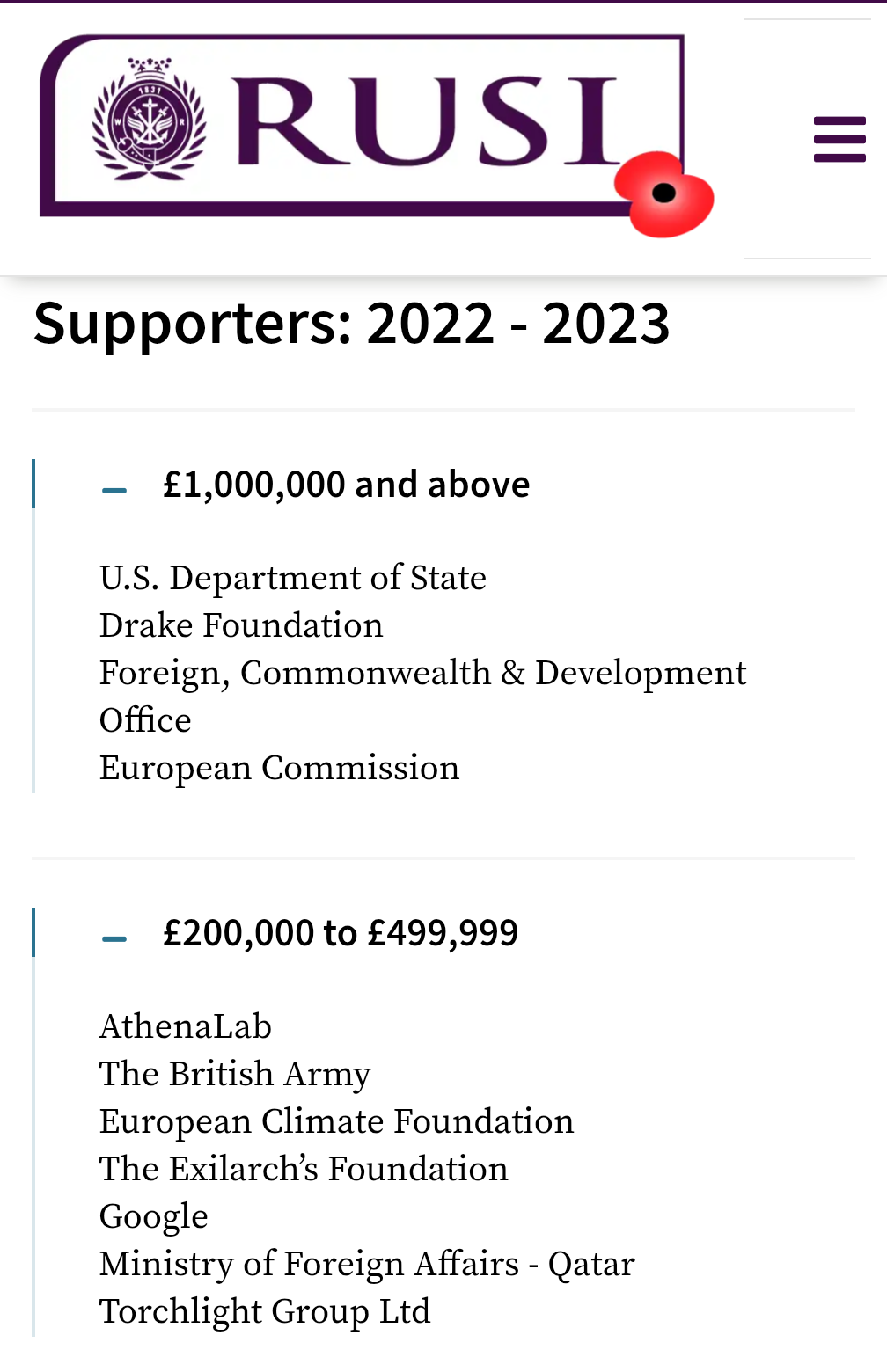Image resolution: width=887 pixels, height=1372 pixels.
Task: Click Torchlight Group Ltd entry
Action: coord(265,1311)
